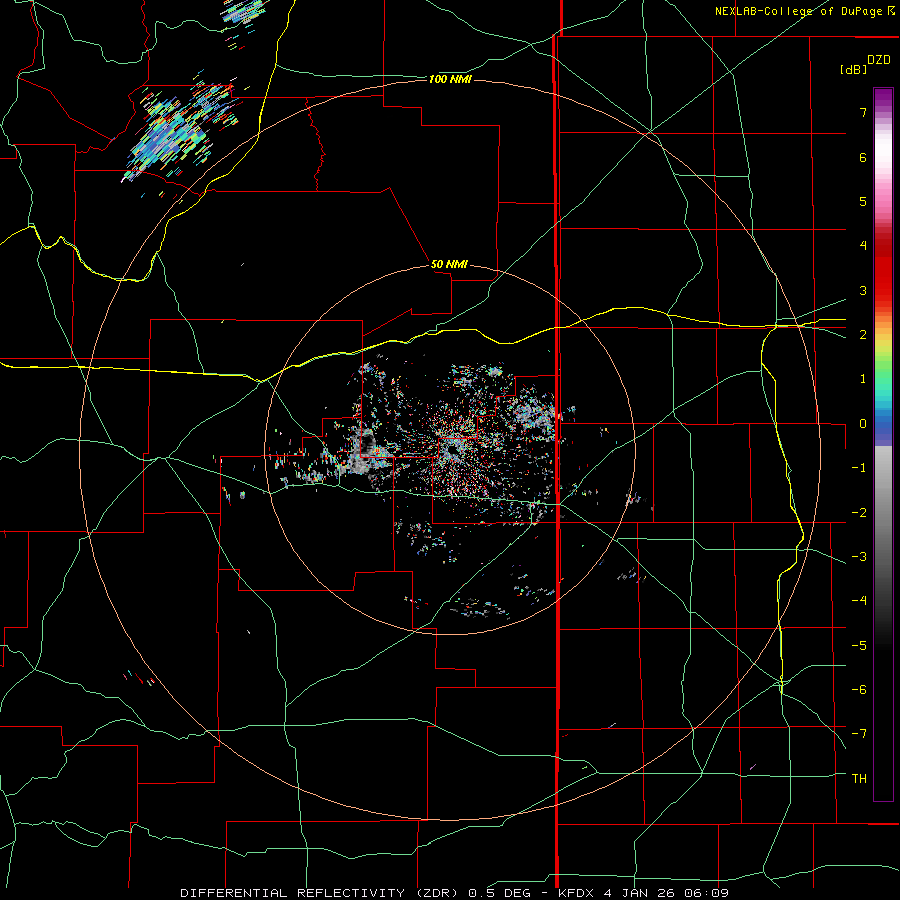
Task: Select the 4 value on the color scale
Action: [862, 246]
